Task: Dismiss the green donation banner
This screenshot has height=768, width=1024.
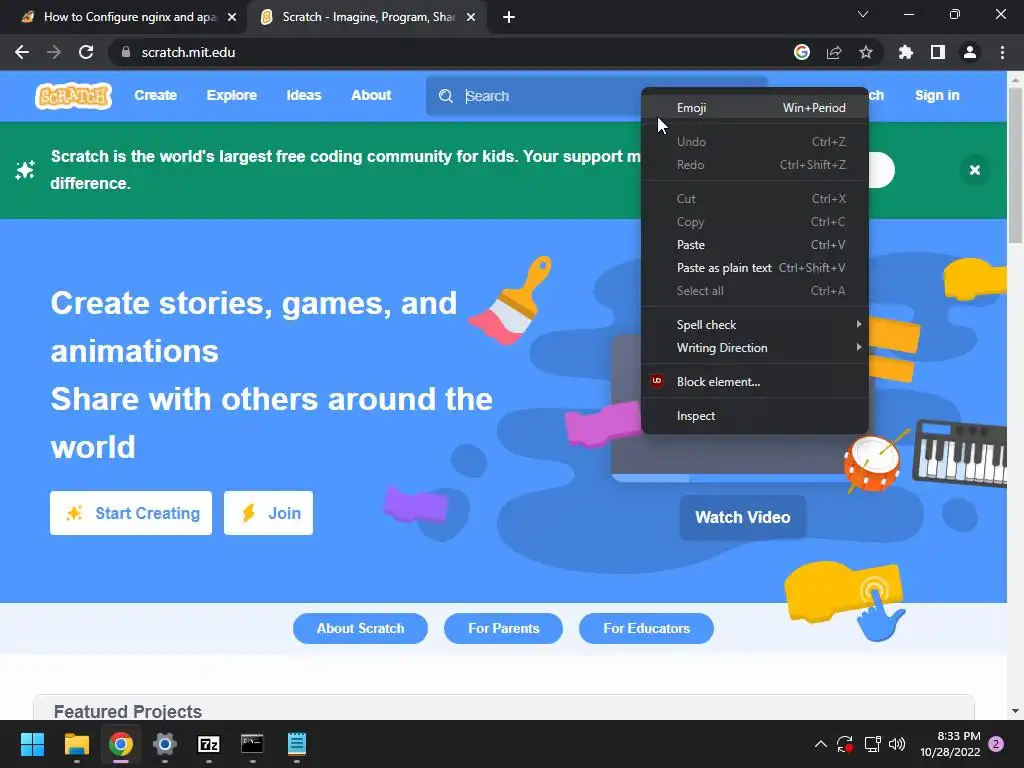Action: point(974,170)
